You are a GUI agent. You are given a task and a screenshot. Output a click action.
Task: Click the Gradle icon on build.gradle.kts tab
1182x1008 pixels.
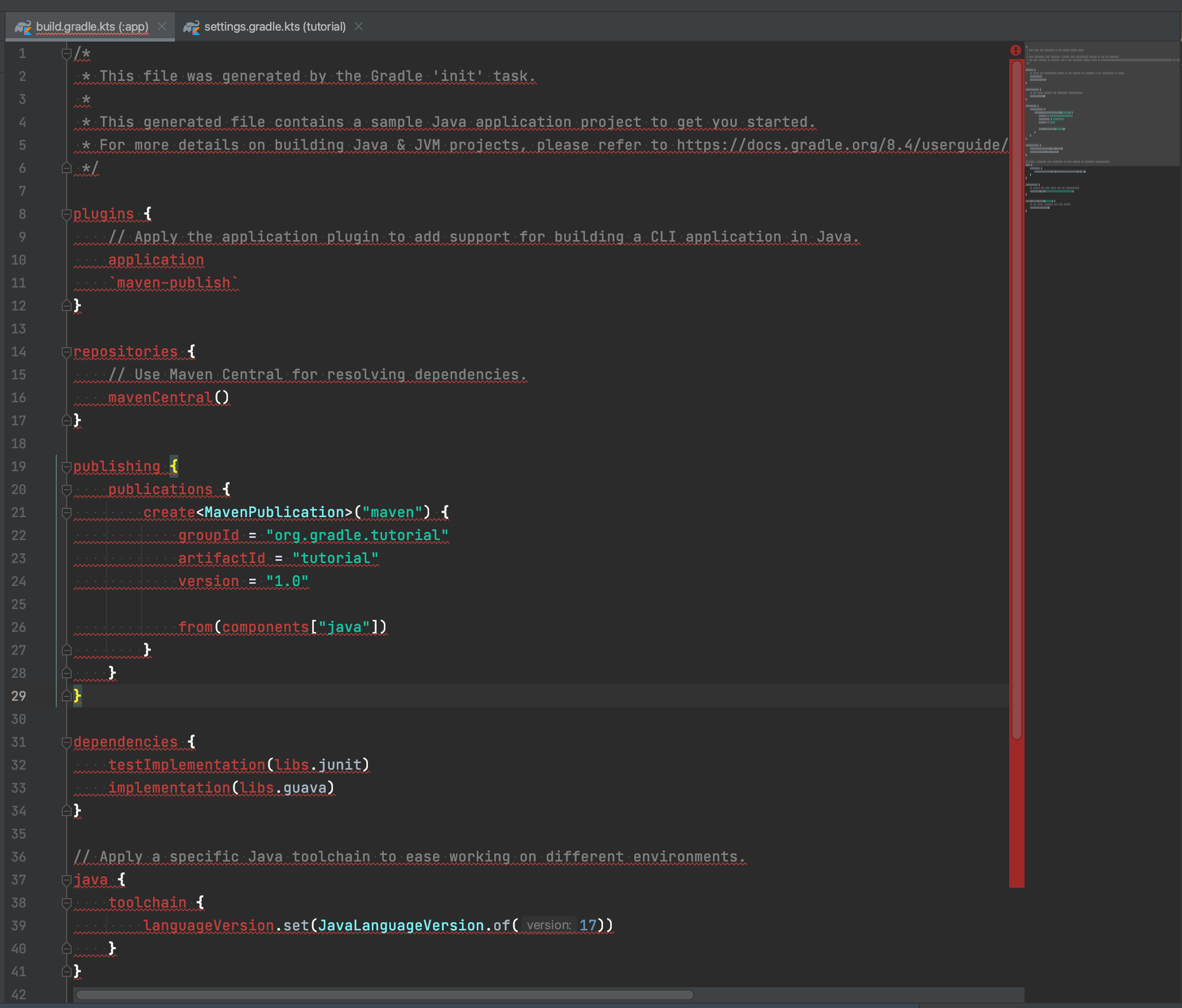[23, 27]
